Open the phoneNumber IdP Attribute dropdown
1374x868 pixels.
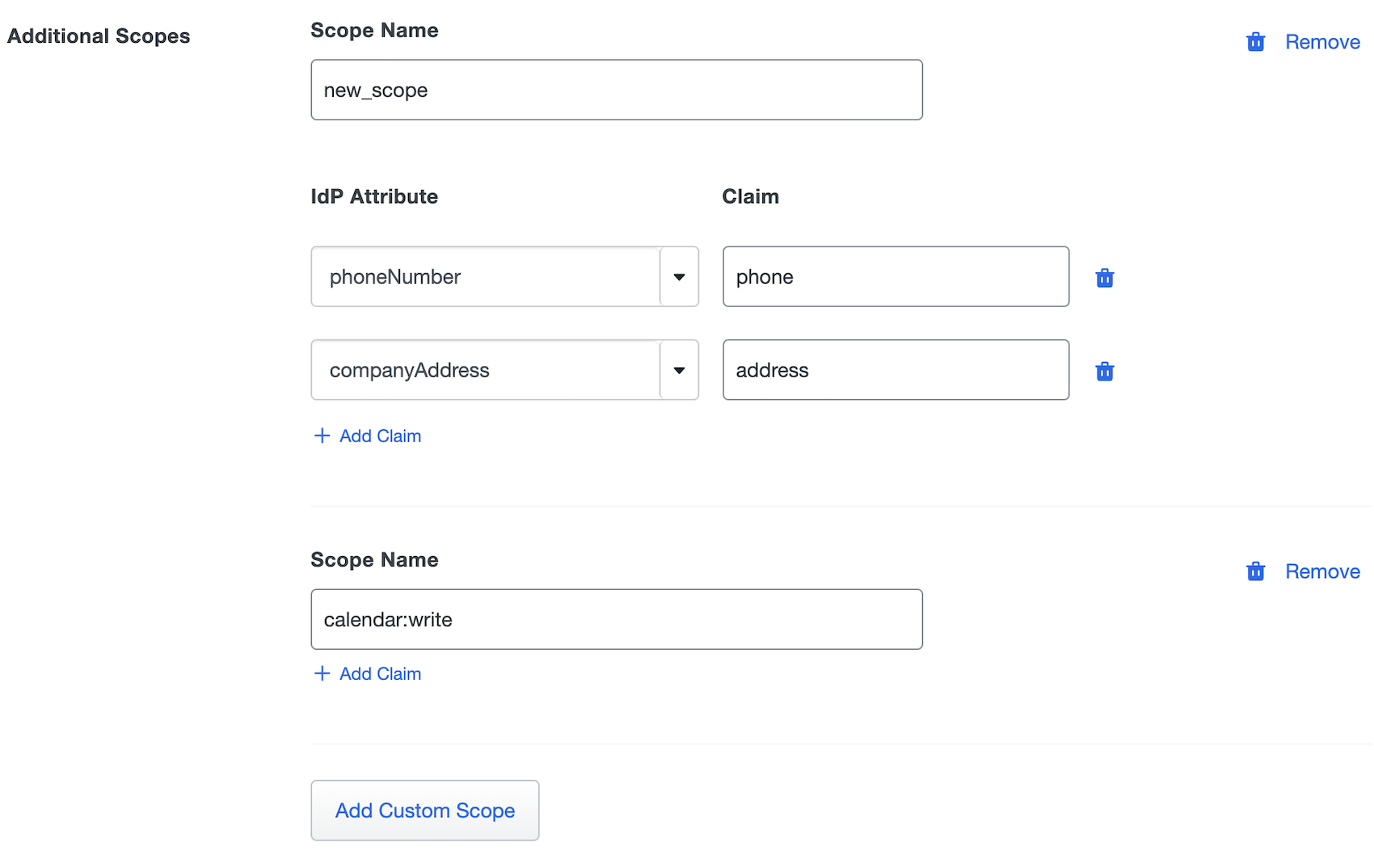679,276
